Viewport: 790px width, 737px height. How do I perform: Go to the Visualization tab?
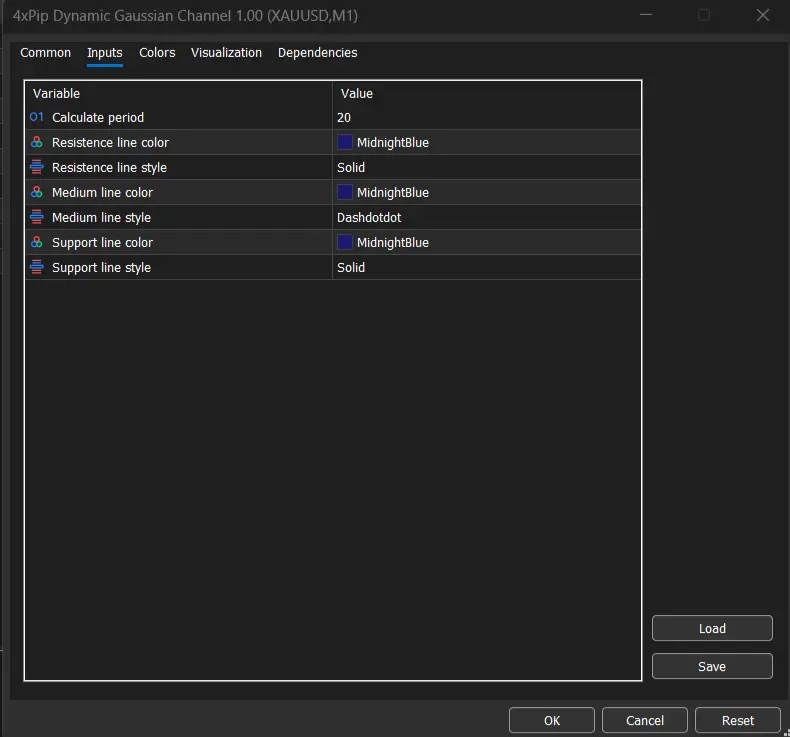click(x=226, y=53)
